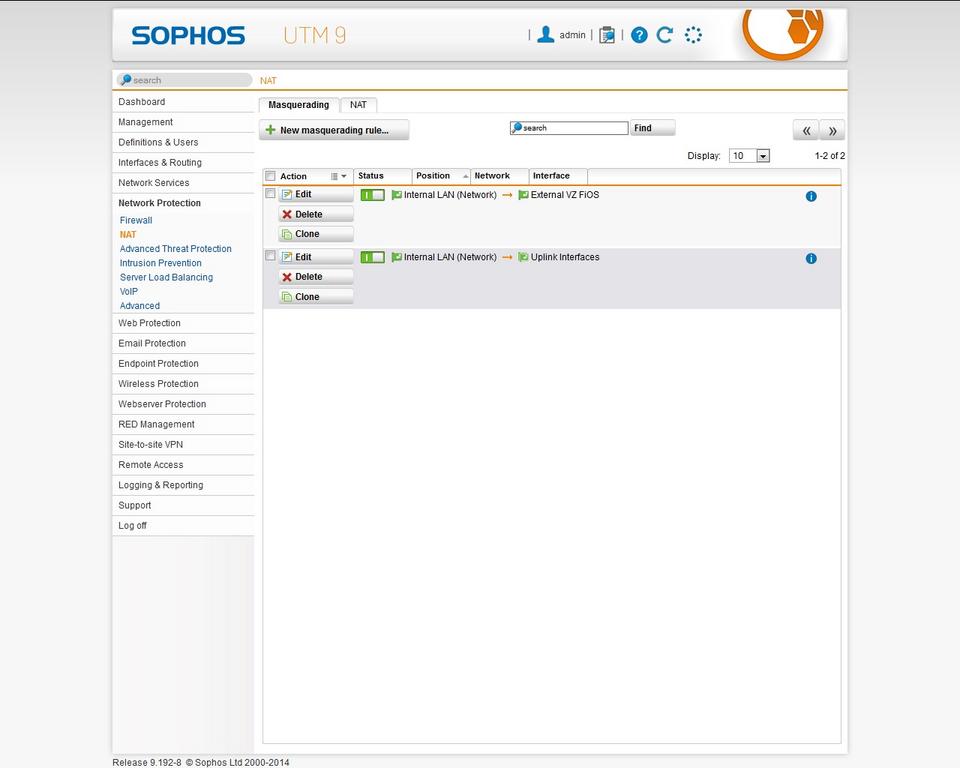Click the green icon of Uplink Interfaces
Viewport: 960px width, 768px height.
click(x=523, y=257)
